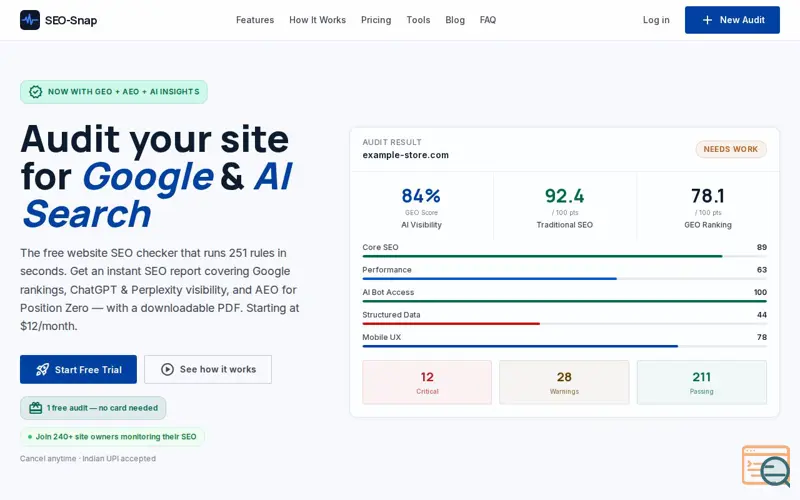This screenshot has height=500, width=800.
Task: Open the 211 Passing card
Action: pos(702,383)
